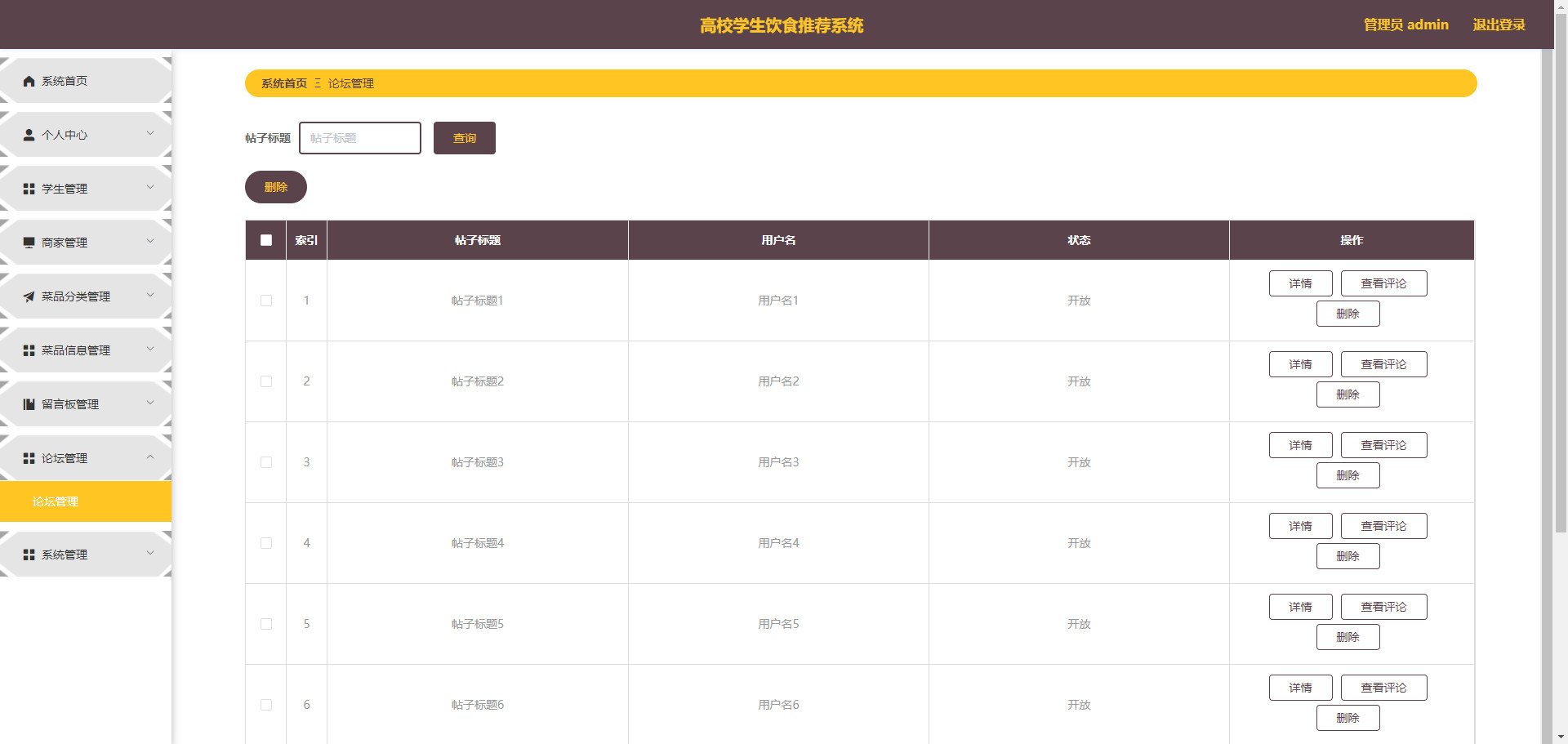Image resolution: width=1568 pixels, height=744 pixels.
Task: Click 管理员 admin in the header
Action: point(1406,25)
